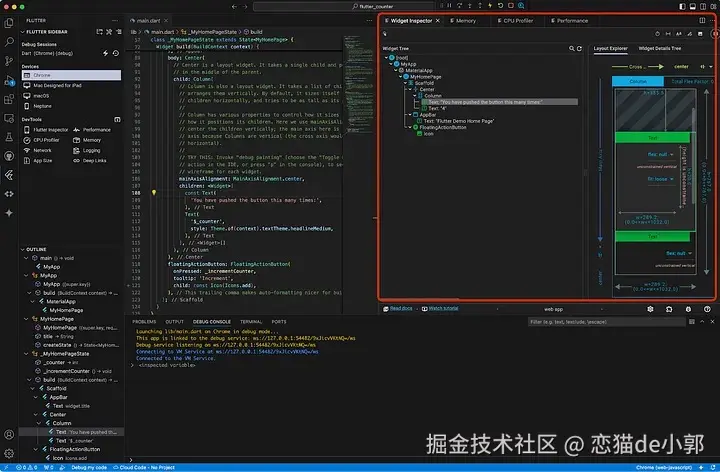Viewport: 720px width, 472px height.
Task: Collapse the FLUTTER SIDEBAR section
Action: point(22,32)
